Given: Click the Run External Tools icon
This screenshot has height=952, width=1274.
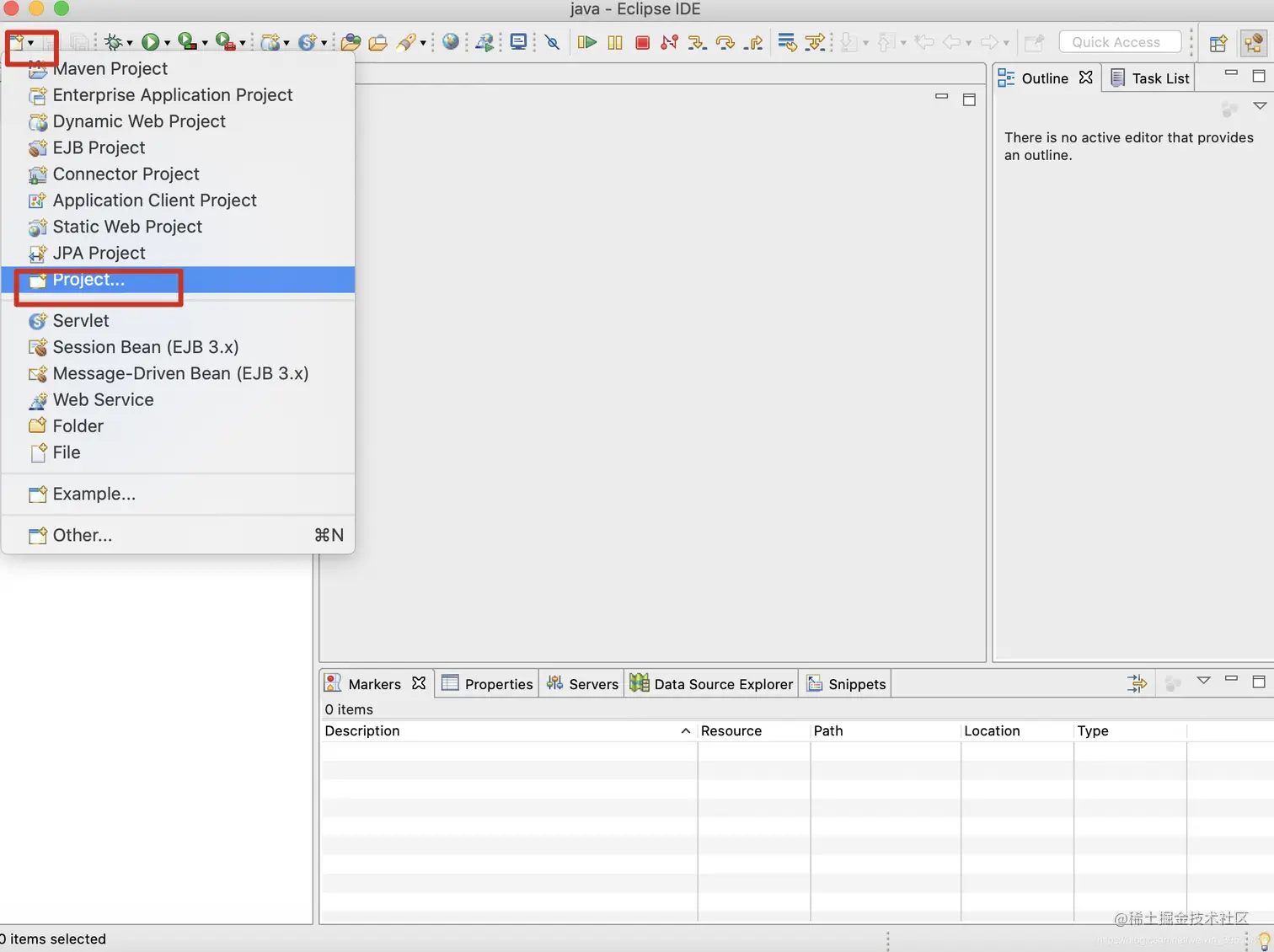Looking at the screenshot, I should tap(224, 41).
